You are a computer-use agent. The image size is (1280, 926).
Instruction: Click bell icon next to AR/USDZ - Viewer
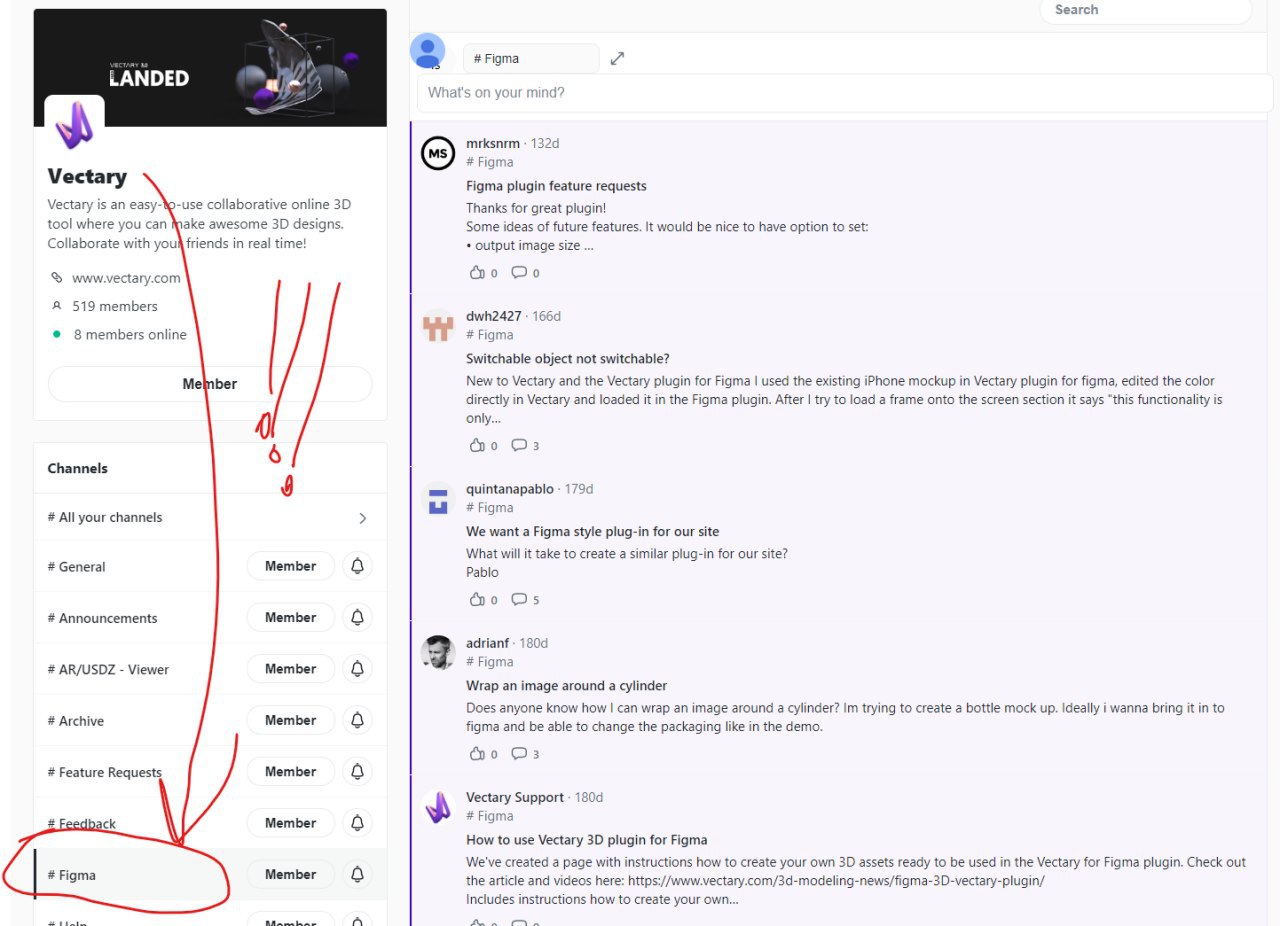357,669
